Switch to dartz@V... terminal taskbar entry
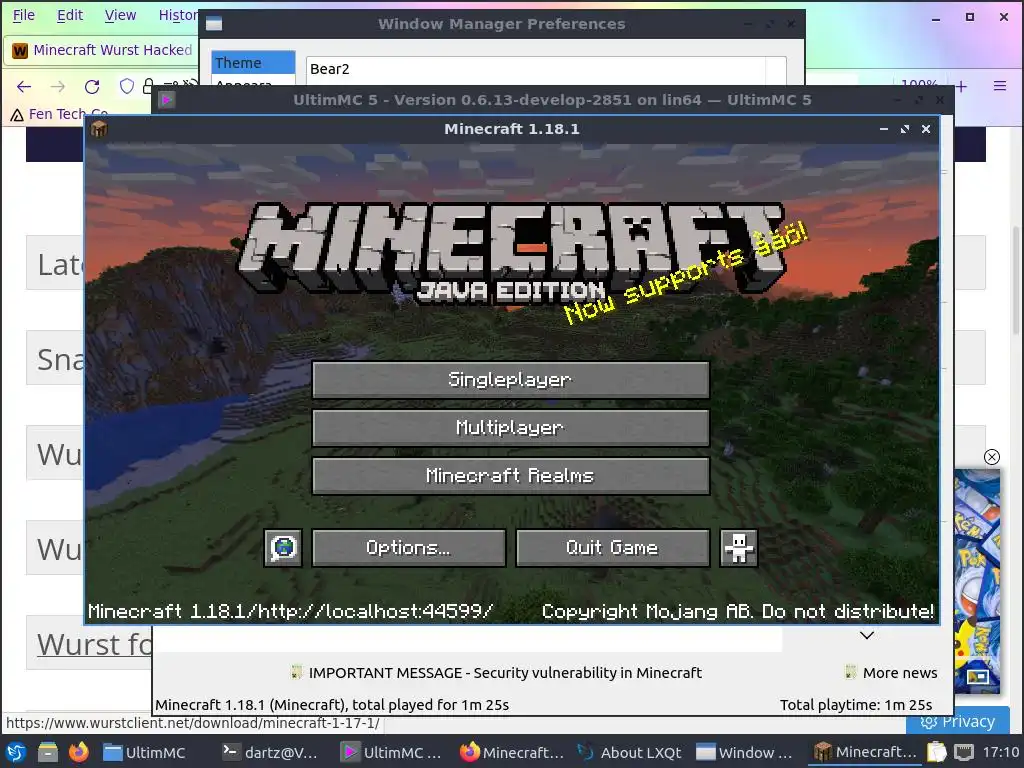 270,752
